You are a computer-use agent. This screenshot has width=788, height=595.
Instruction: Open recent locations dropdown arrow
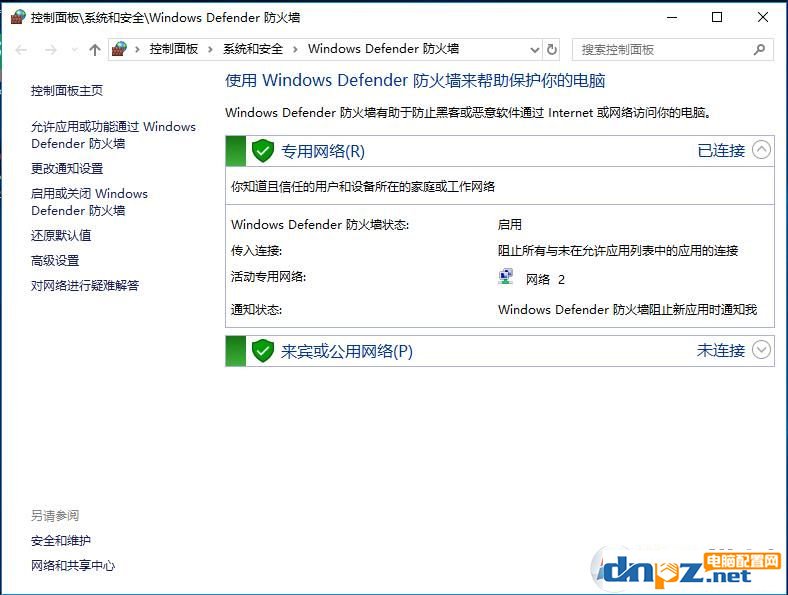(x=75, y=50)
